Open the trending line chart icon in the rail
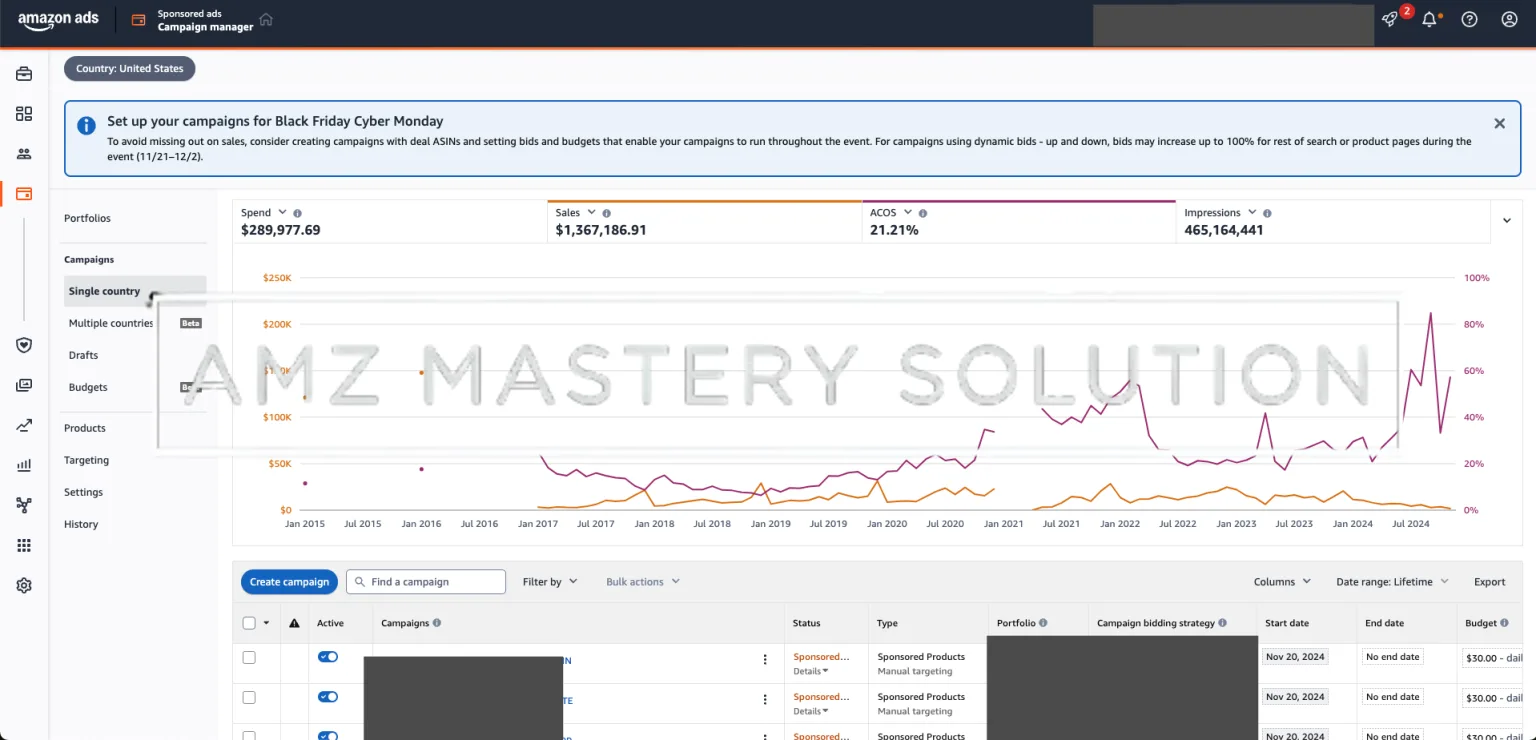The height and width of the screenshot is (740, 1536). click(x=24, y=425)
